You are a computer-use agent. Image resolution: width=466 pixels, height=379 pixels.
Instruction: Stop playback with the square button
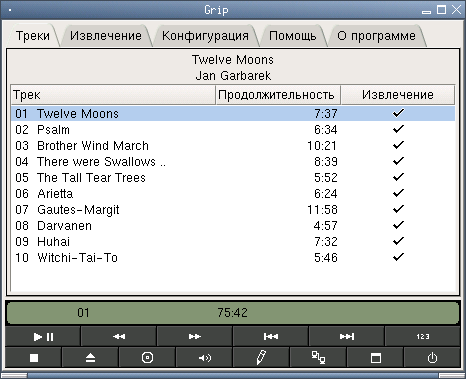[34, 358]
